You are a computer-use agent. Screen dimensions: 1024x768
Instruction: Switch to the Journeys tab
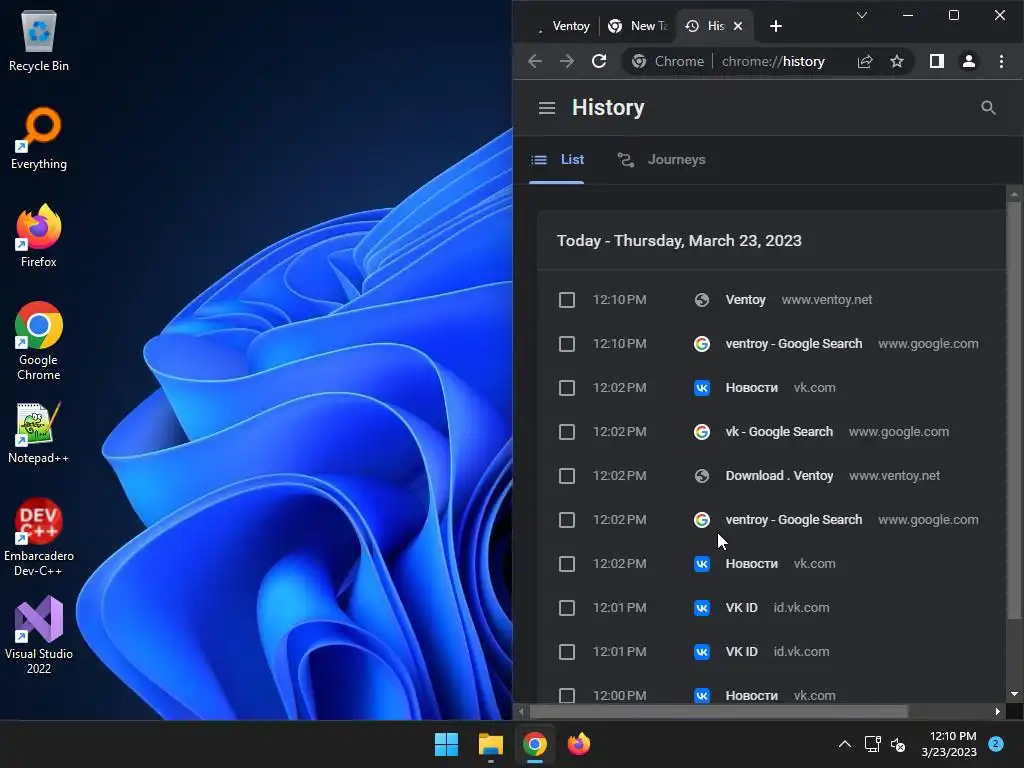click(x=662, y=160)
